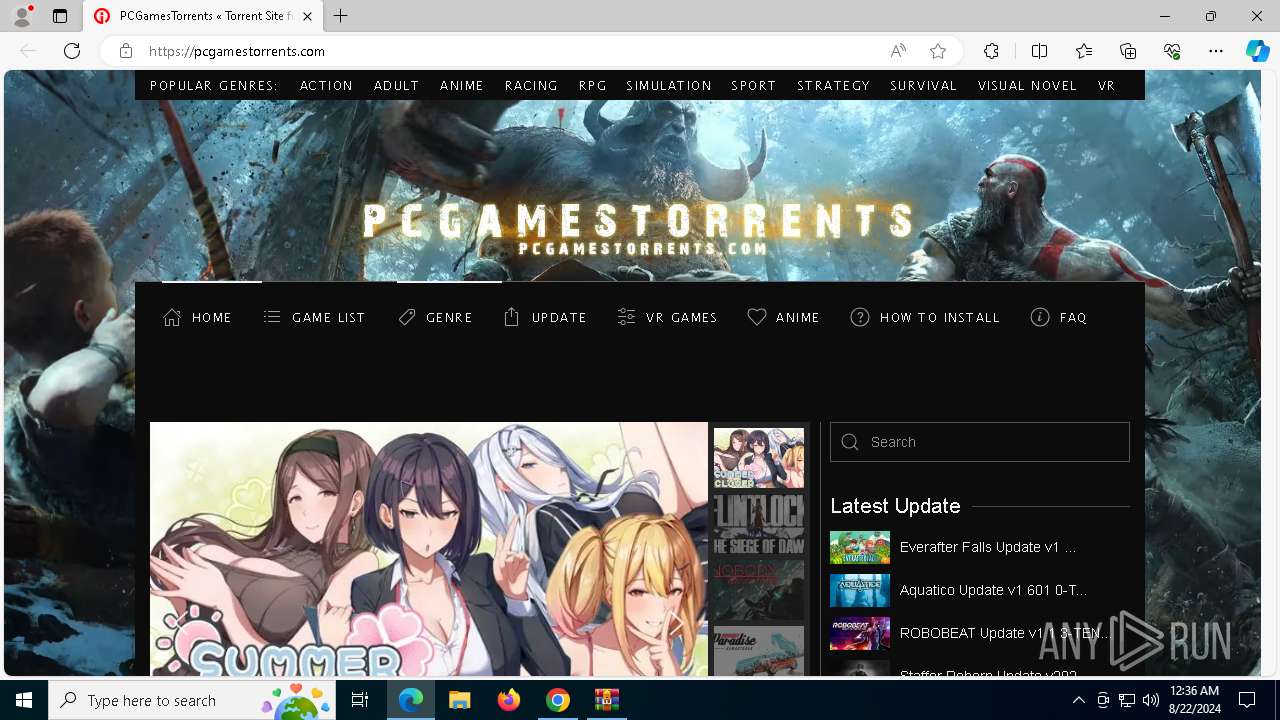Open a new tab with plus button
Screen dimensions: 1280x720
click(x=341, y=16)
